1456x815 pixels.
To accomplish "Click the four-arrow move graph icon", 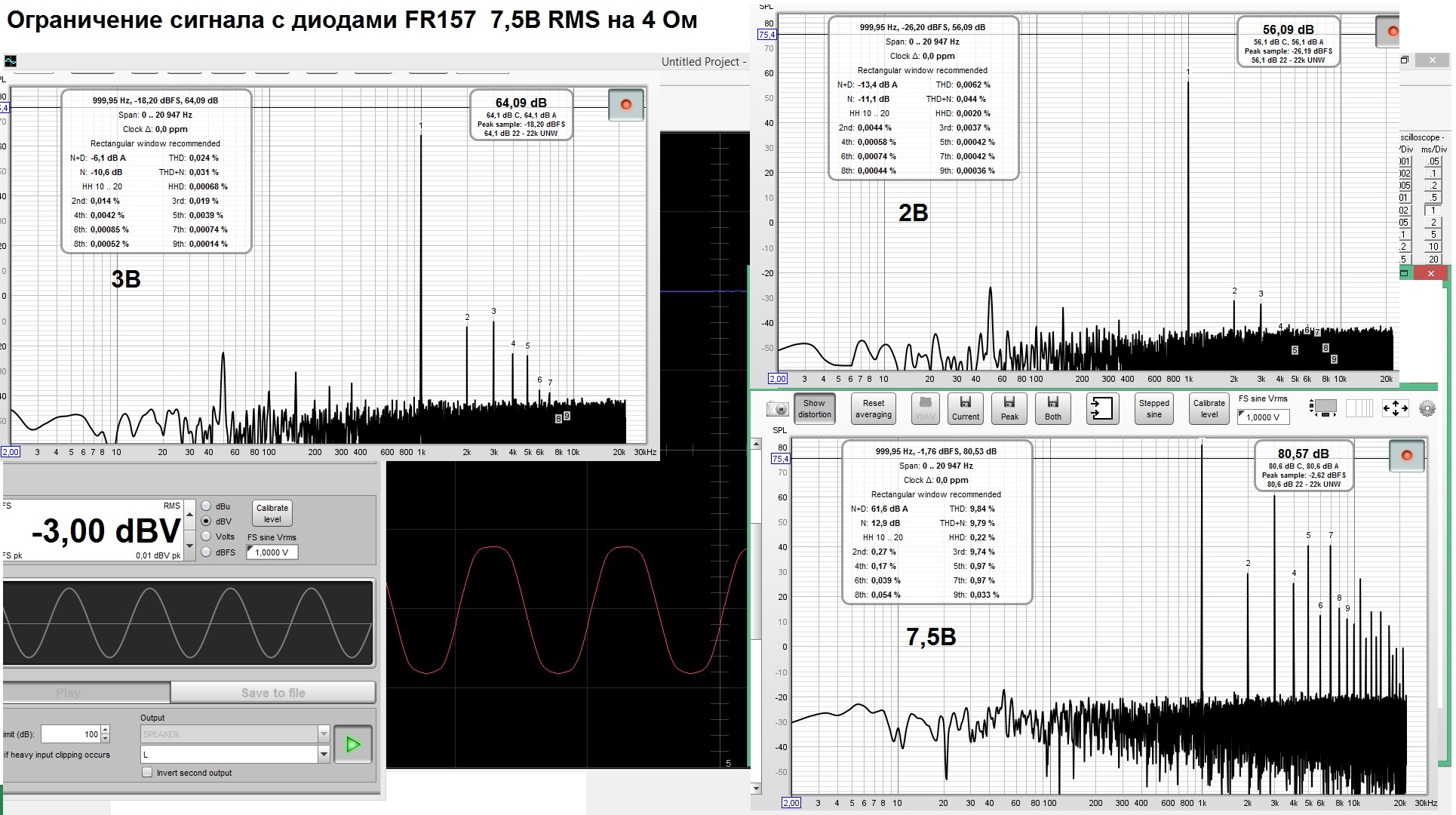I will (1395, 408).
